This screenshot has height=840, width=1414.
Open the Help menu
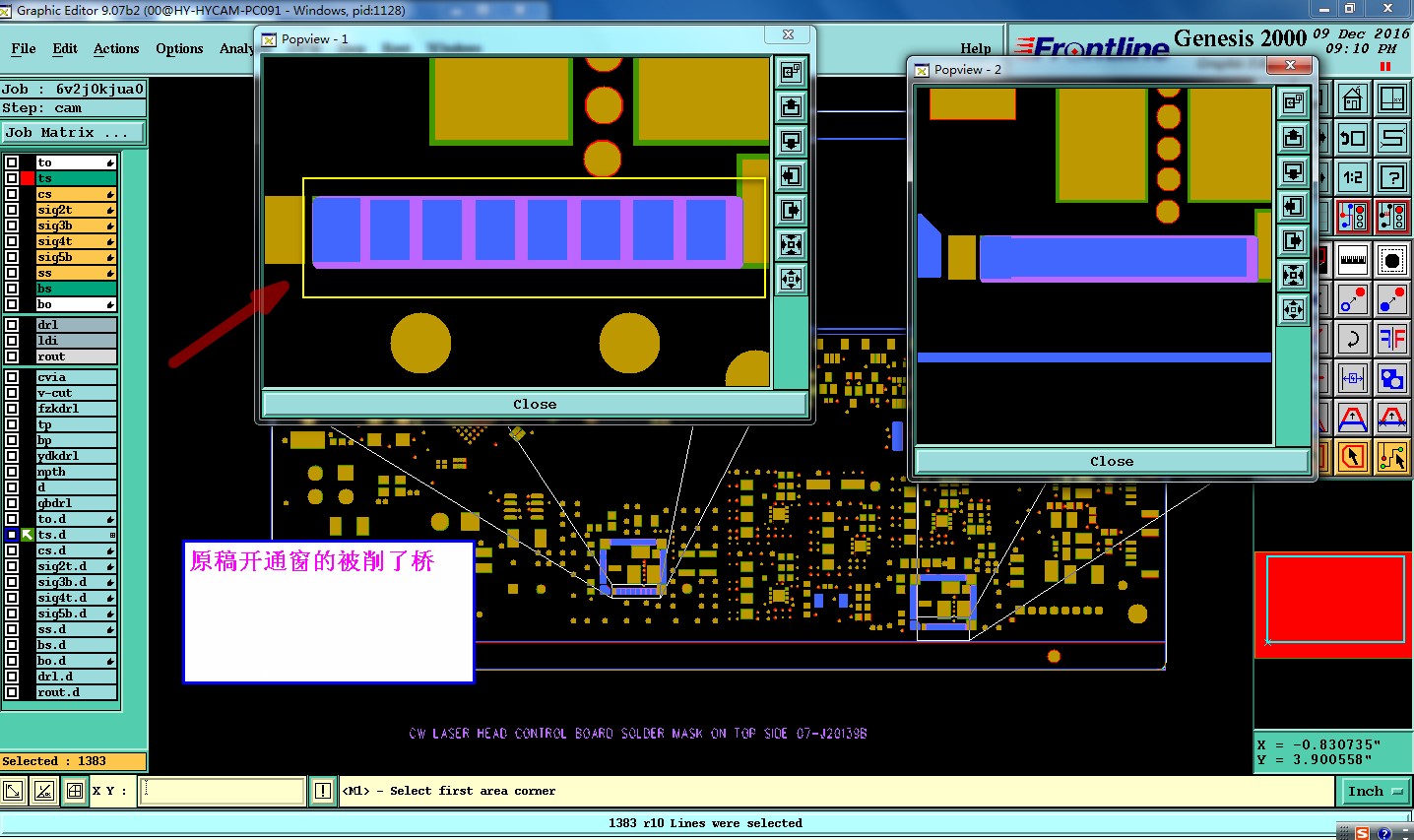(976, 48)
